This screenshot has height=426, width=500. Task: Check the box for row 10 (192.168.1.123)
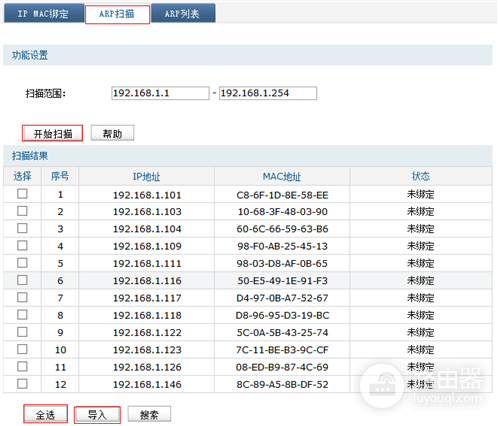point(22,349)
